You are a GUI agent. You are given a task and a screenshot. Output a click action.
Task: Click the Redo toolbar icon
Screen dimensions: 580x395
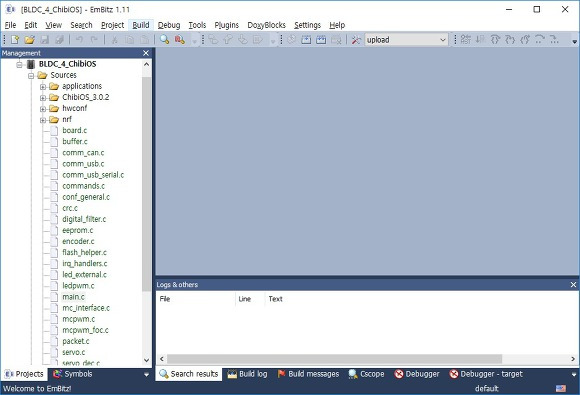pos(94,40)
